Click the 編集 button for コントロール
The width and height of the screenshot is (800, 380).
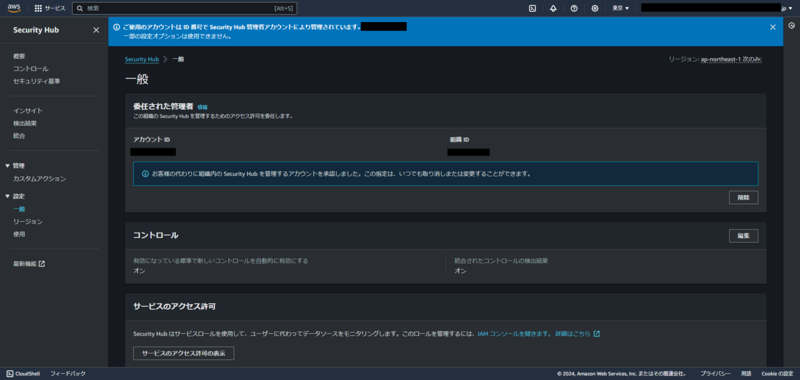[x=743, y=236]
